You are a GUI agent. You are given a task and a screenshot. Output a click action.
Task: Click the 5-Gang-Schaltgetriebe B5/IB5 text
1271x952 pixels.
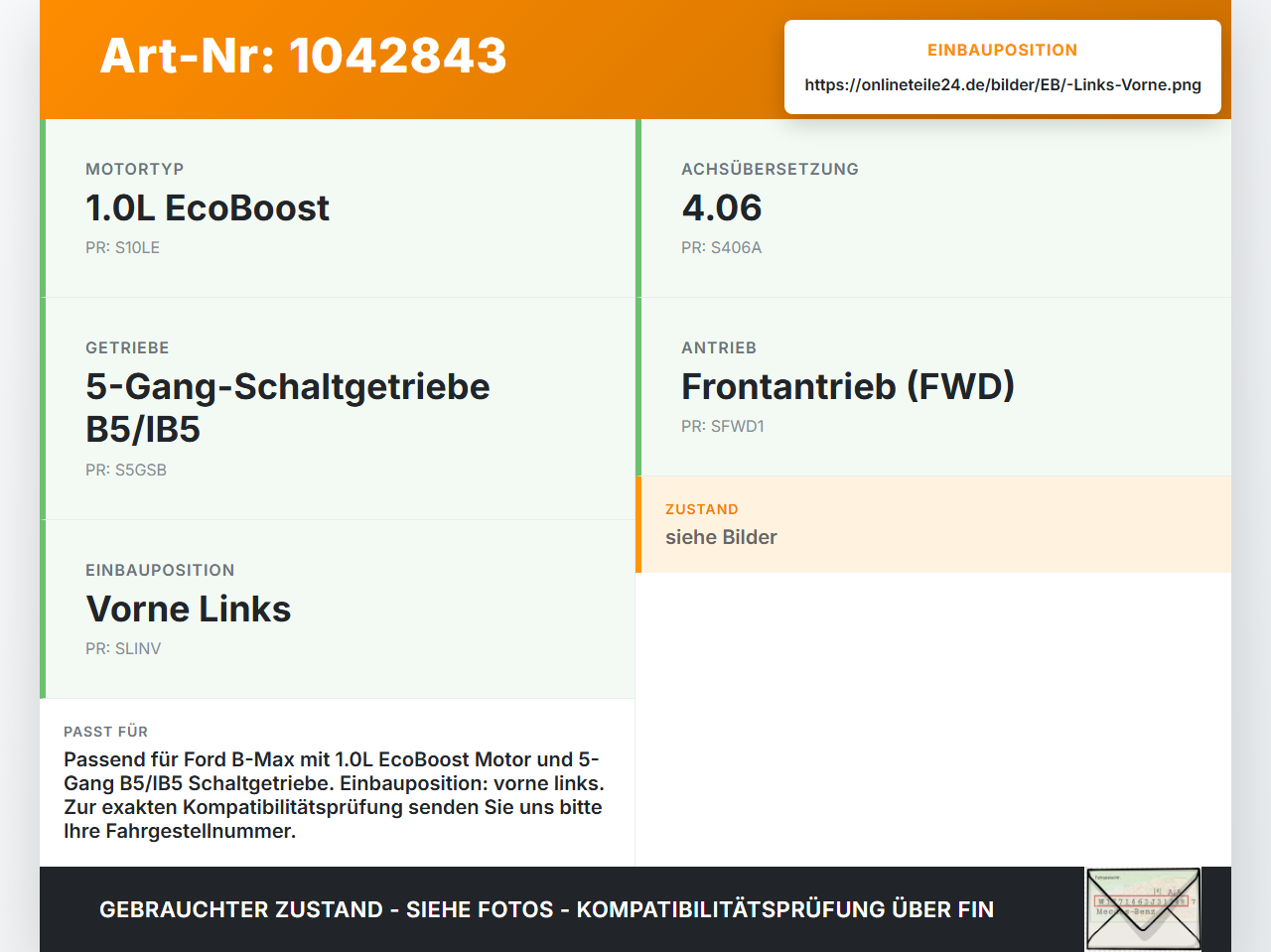[x=288, y=408]
